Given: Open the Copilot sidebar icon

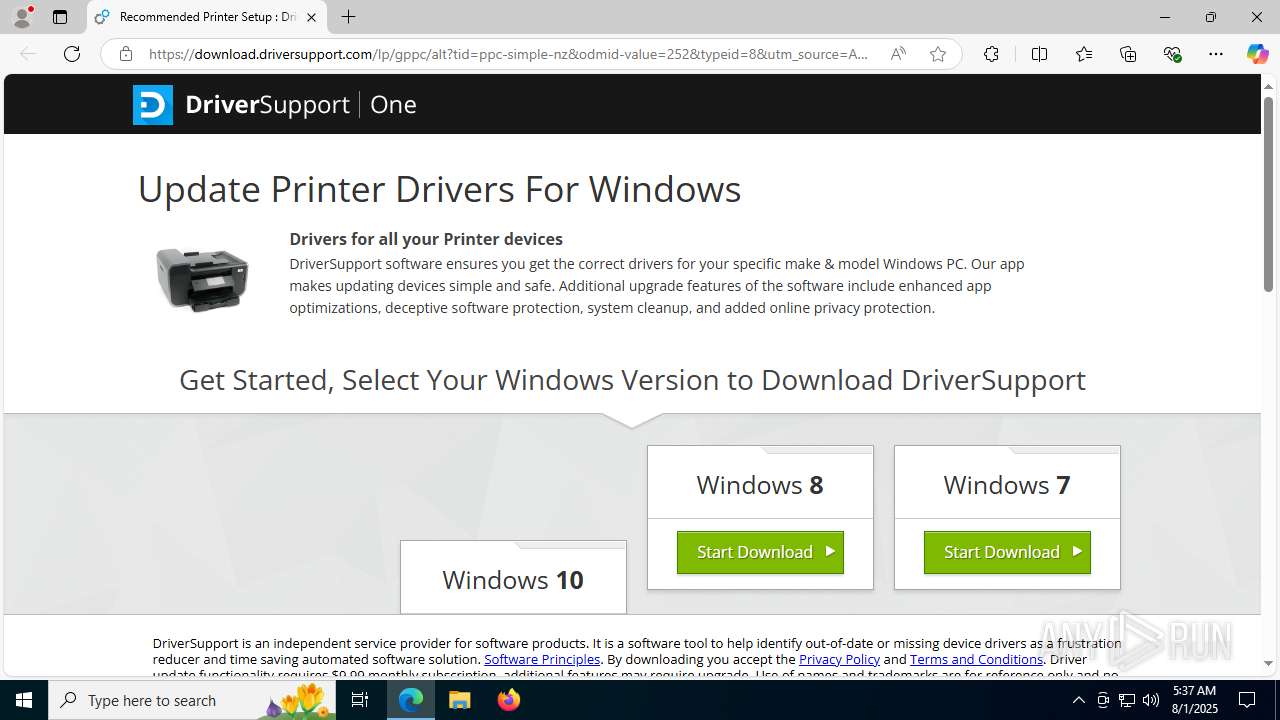Looking at the screenshot, I should point(1257,54).
